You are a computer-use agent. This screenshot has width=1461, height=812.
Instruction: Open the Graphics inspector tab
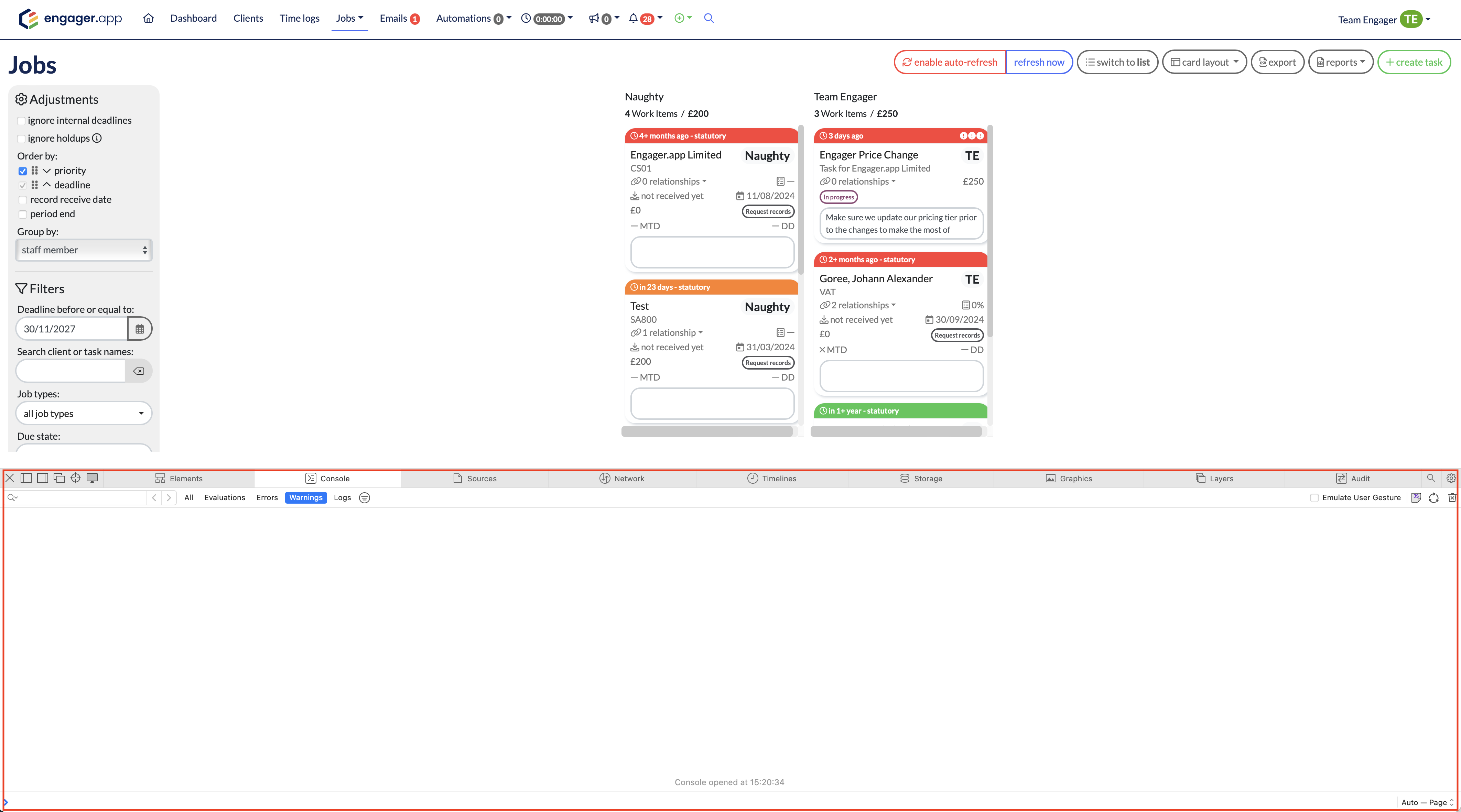1069,478
